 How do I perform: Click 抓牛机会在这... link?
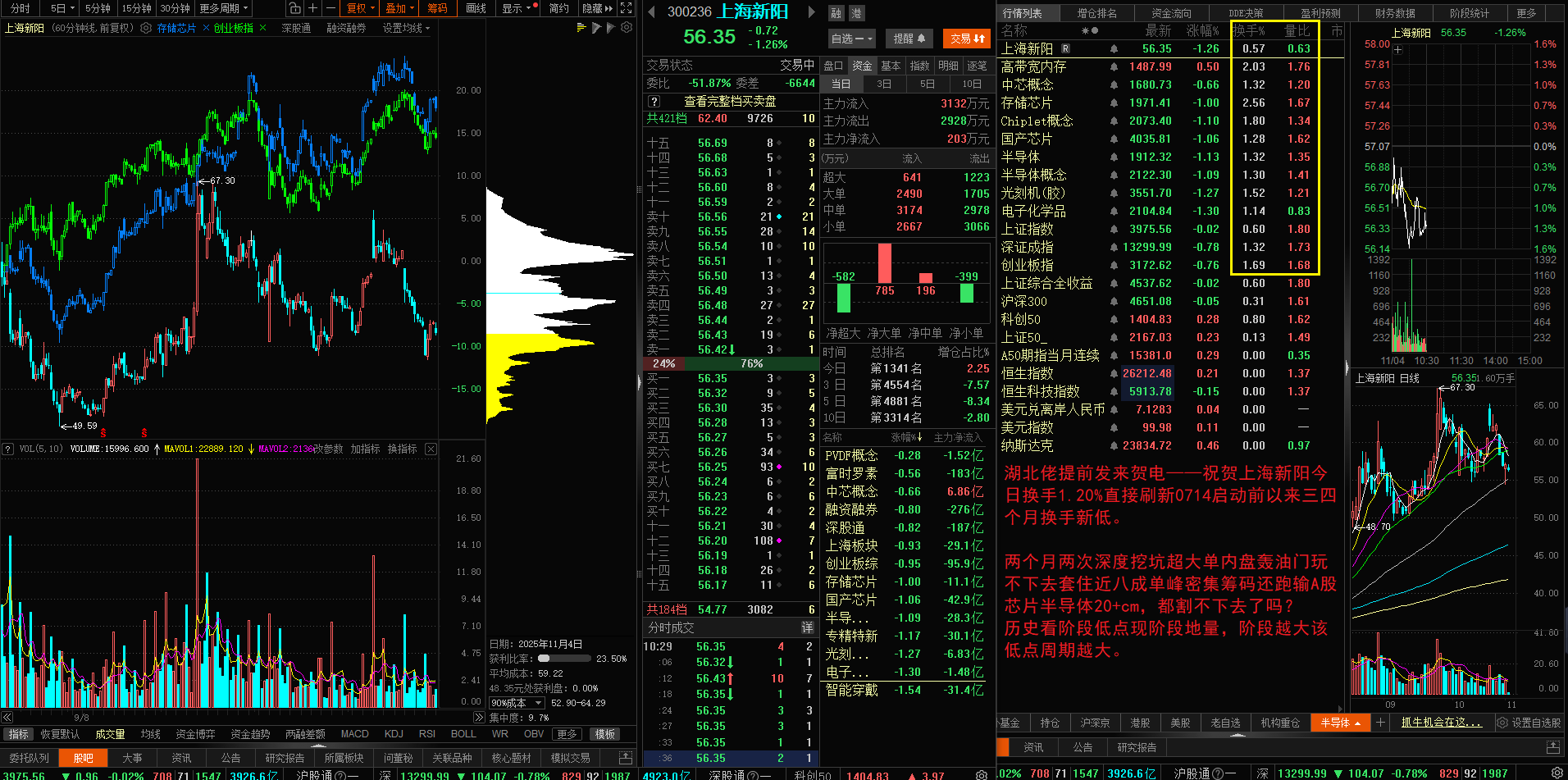pos(1441,723)
